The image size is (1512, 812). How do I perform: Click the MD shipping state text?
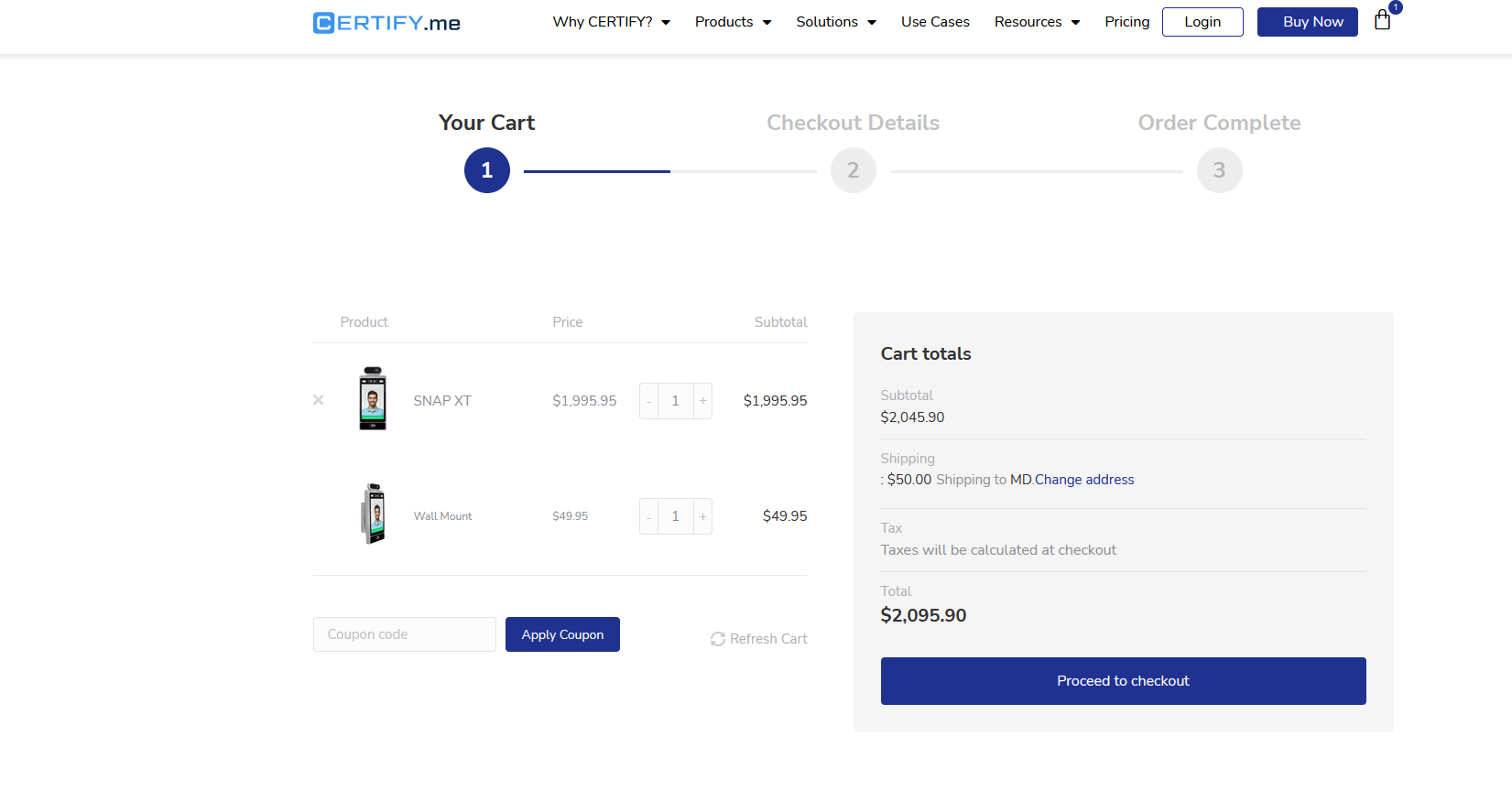tap(1020, 480)
